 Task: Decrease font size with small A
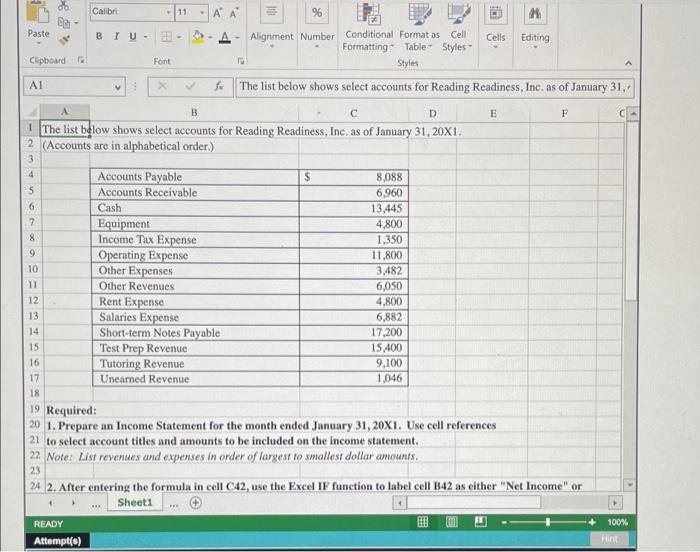(233, 13)
